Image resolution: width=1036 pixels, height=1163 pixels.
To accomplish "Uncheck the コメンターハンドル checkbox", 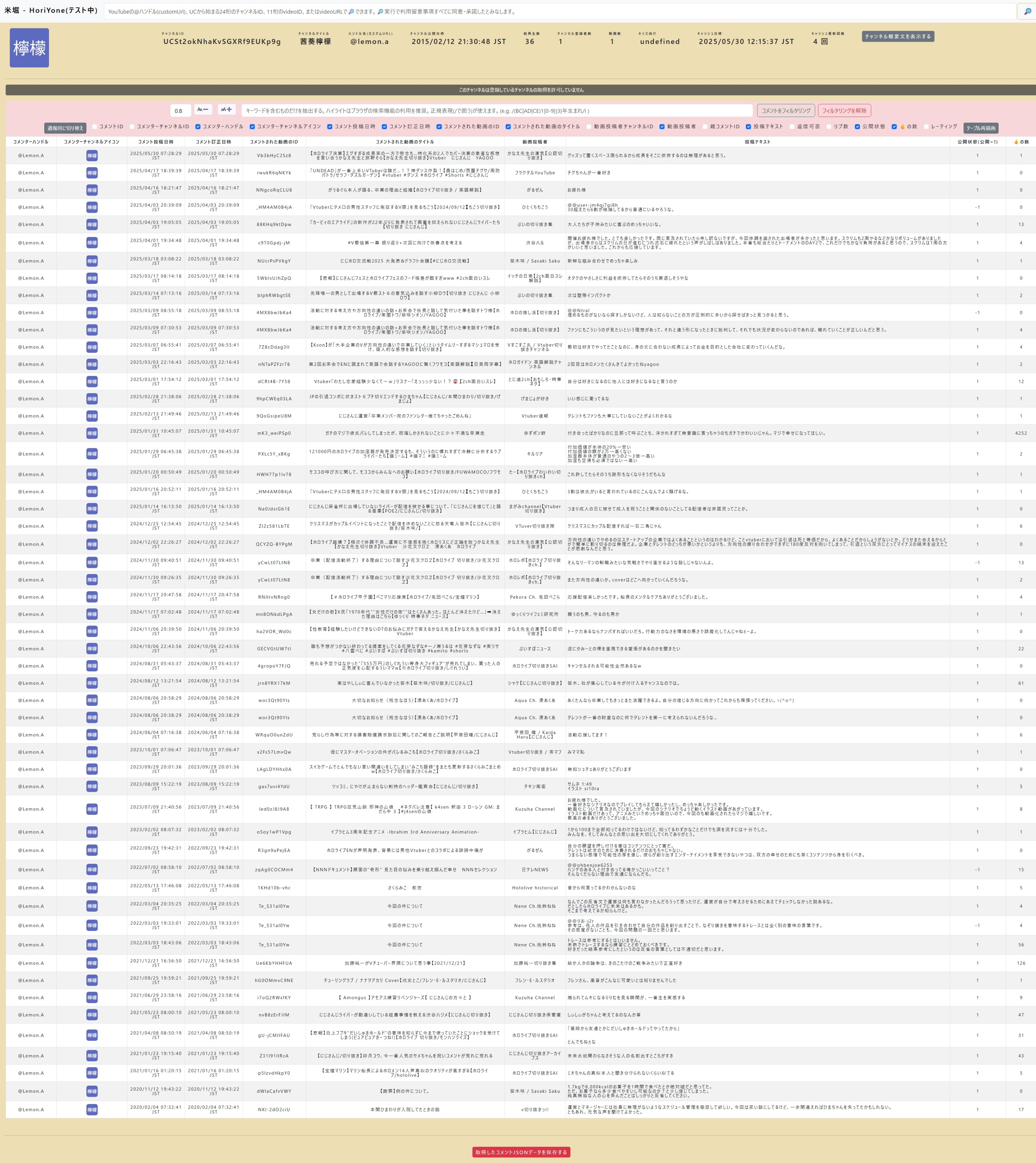I will 197,126.
